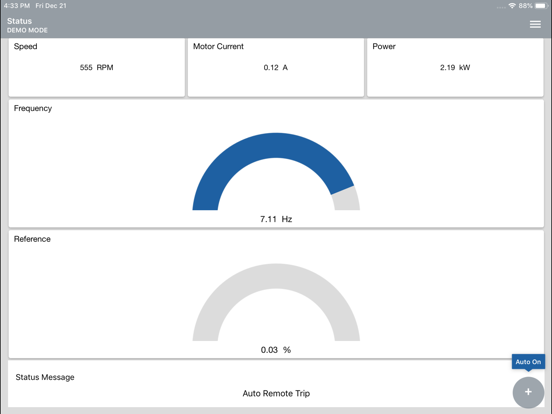This screenshot has height=414, width=552.
Task: Open the hamburger menu icon
Action: pyautogui.click(x=535, y=24)
